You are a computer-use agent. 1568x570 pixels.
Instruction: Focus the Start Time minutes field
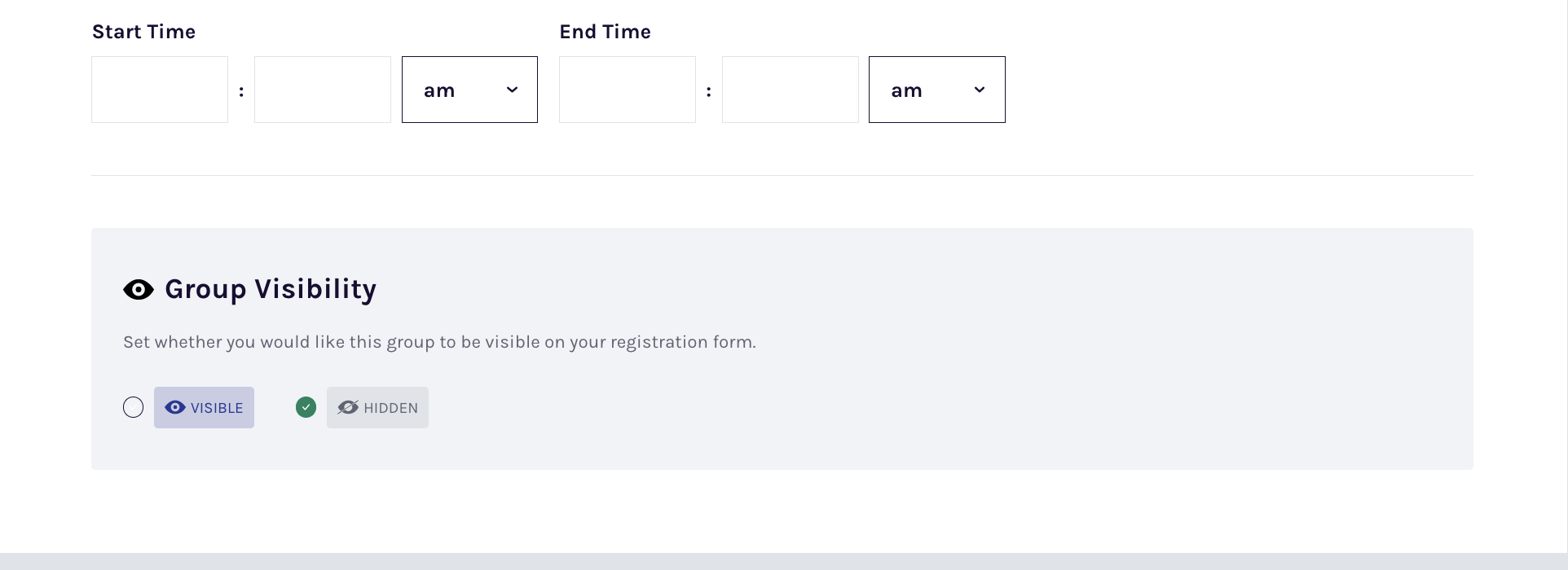point(323,90)
